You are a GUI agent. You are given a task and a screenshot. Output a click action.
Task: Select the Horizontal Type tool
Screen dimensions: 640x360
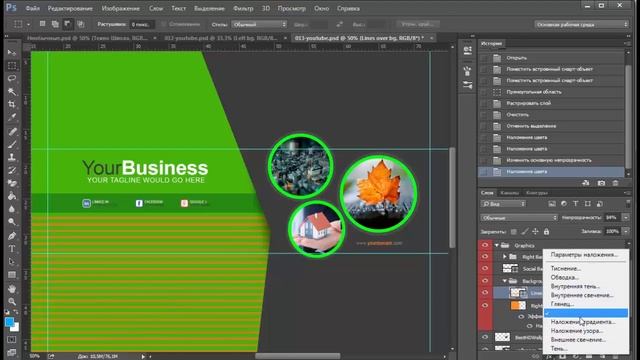[x=12, y=249]
